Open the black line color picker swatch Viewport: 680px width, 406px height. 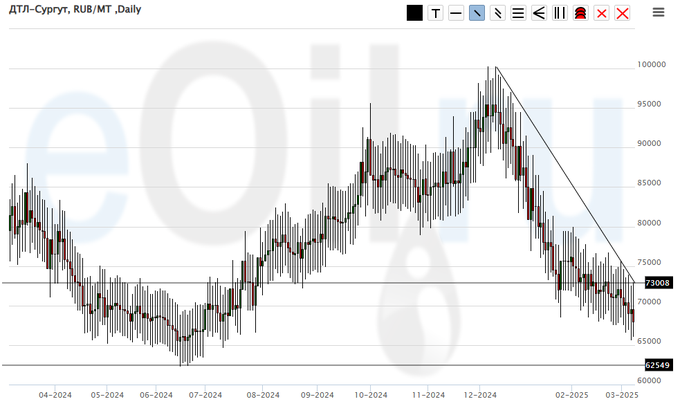coord(415,13)
